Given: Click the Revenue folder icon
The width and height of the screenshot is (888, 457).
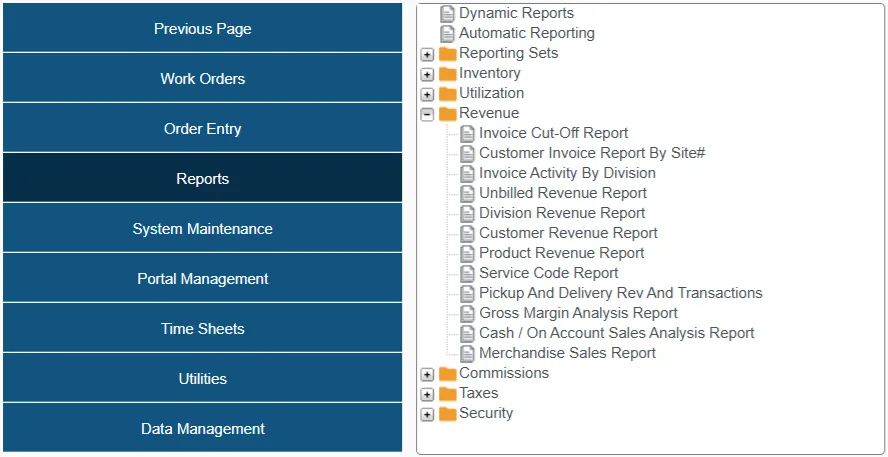Looking at the screenshot, I should point(447,114).
